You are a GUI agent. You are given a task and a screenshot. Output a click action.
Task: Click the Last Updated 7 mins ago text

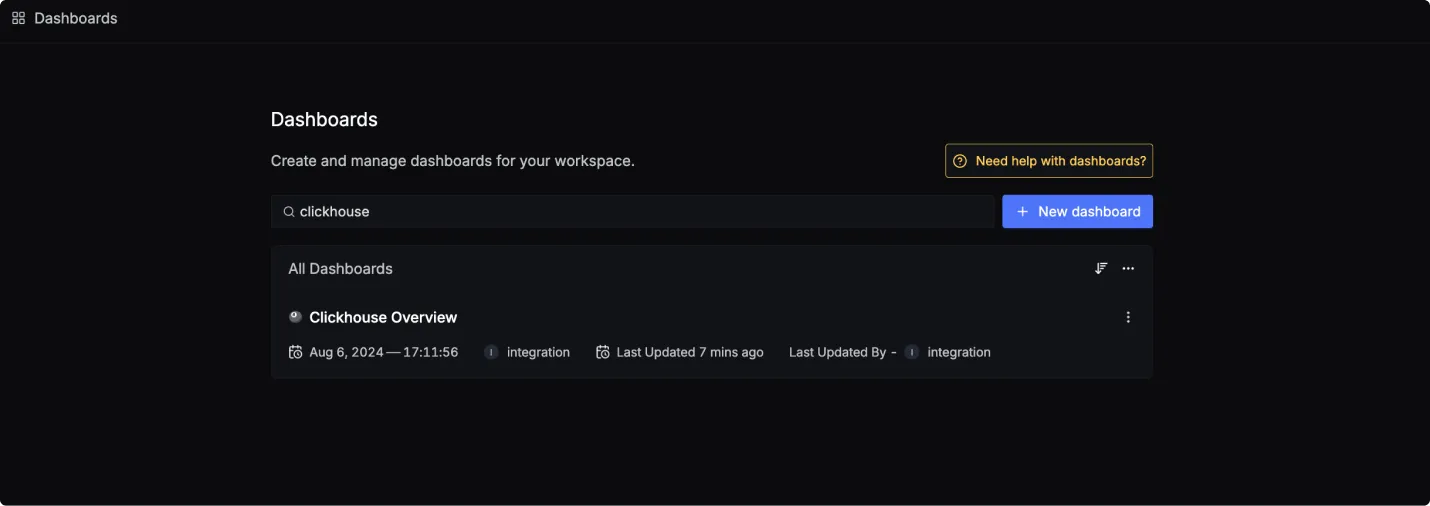point(690,352)
